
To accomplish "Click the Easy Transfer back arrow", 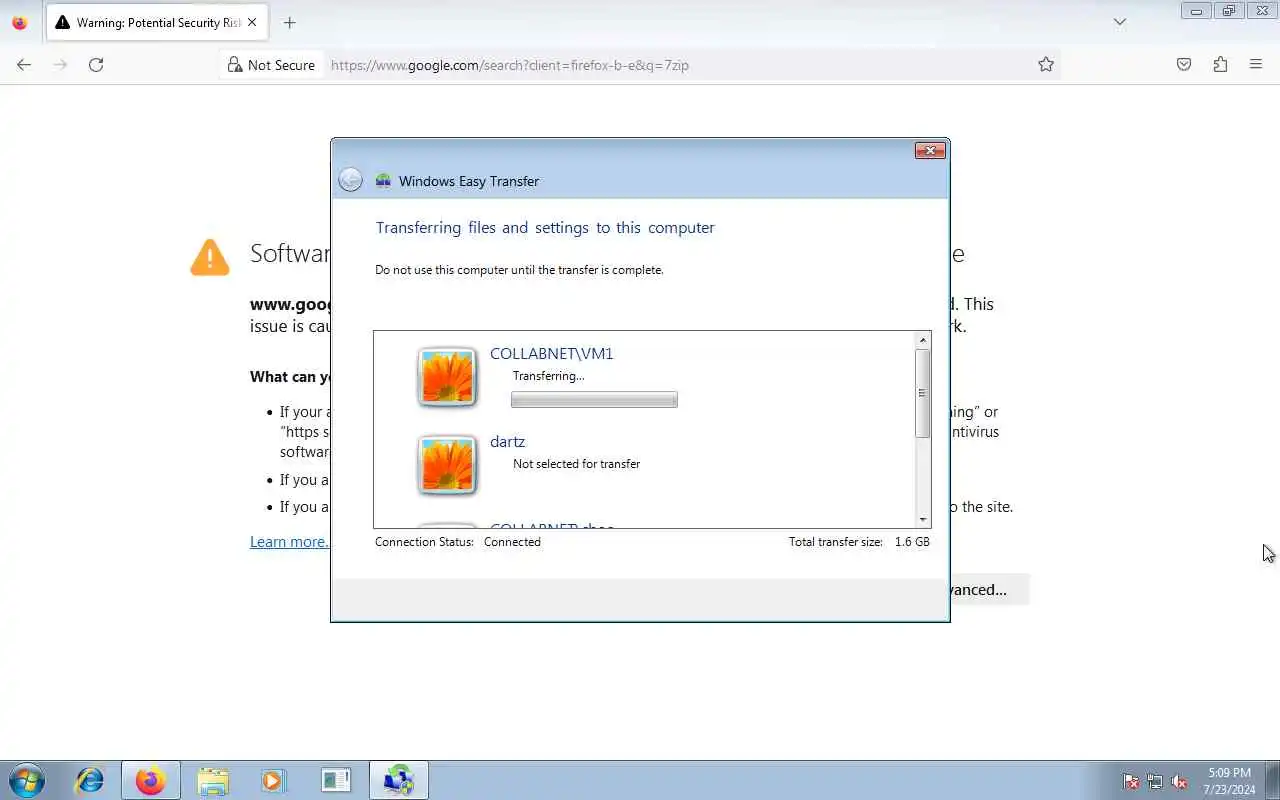I will [x=350, y=180].
